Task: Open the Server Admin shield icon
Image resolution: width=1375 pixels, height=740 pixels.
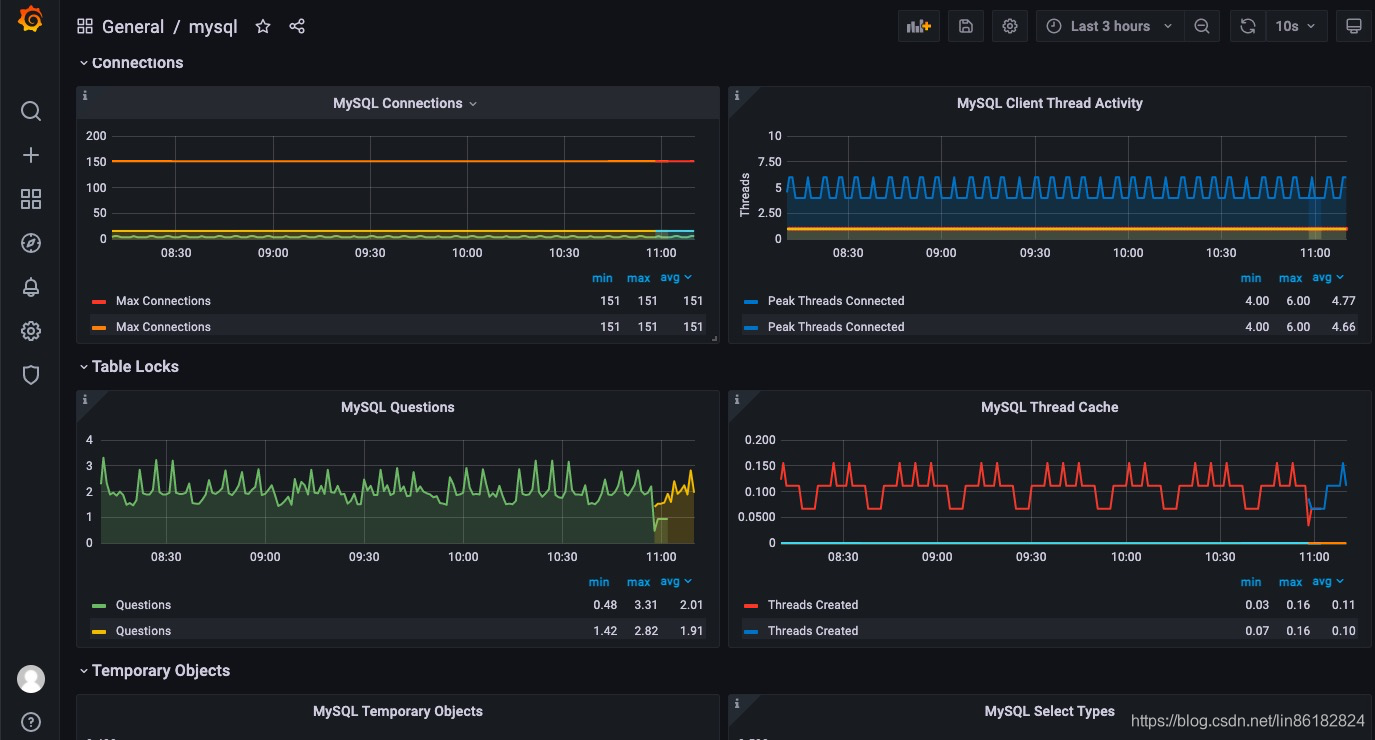Action: (x=31, y=375)
